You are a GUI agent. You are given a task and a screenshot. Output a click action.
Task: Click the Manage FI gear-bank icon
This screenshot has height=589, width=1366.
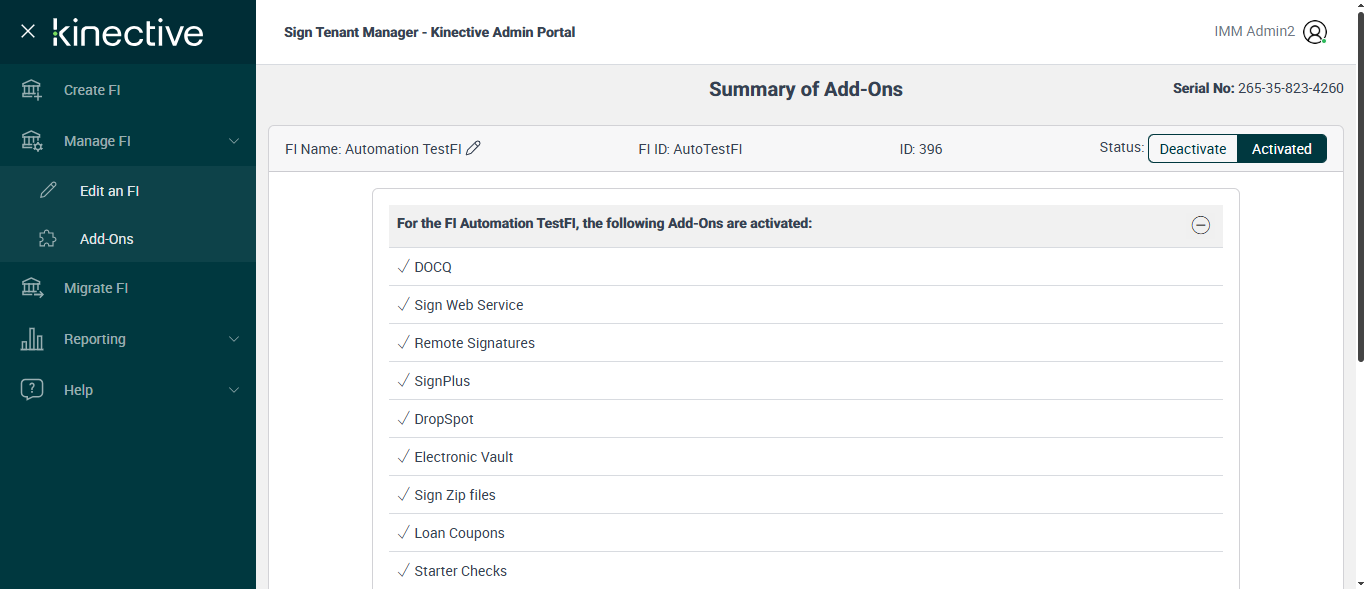pos(32,141)
